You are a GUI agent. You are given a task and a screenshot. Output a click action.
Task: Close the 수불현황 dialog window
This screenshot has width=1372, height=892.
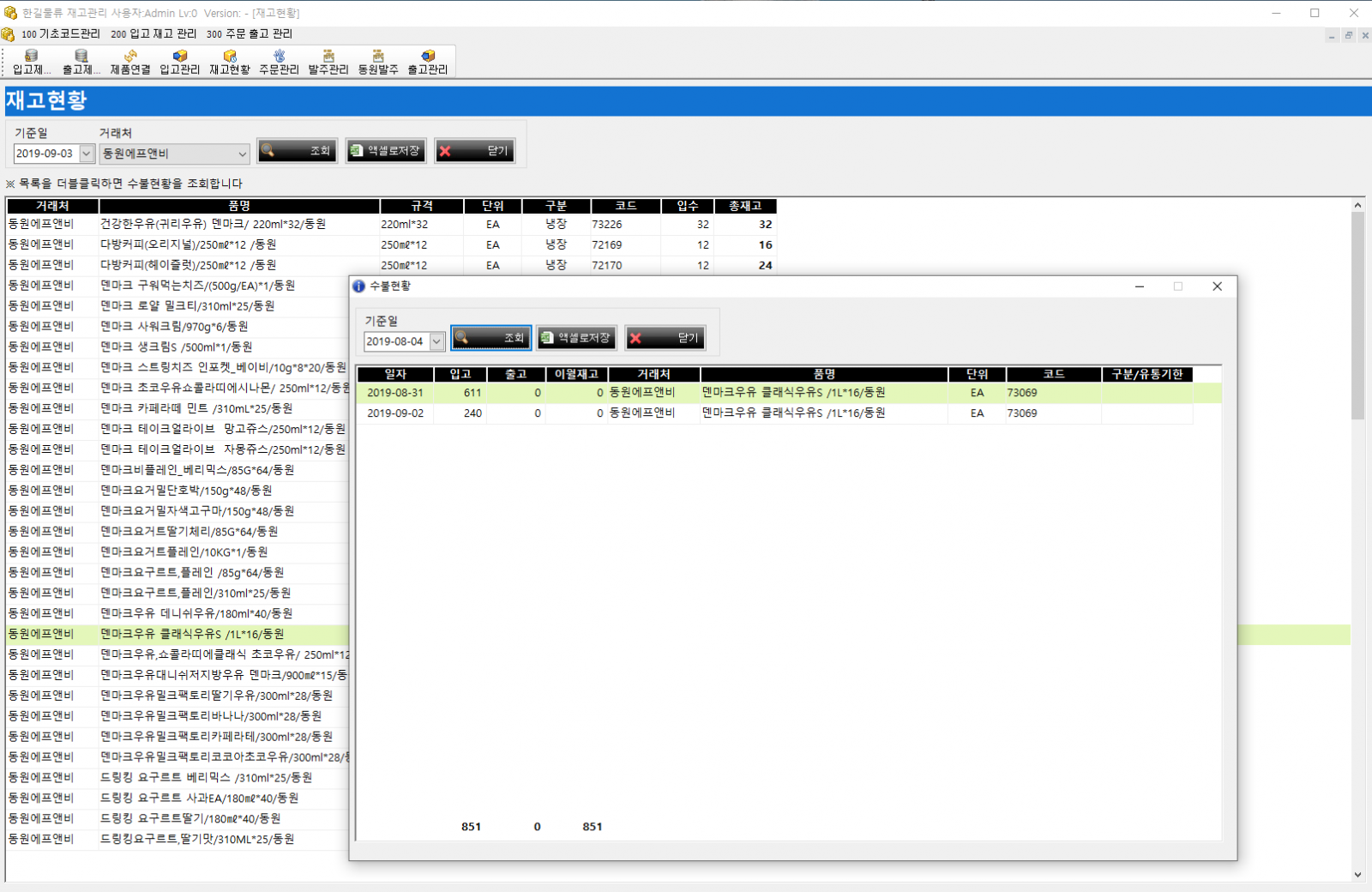coord(1217,286)
